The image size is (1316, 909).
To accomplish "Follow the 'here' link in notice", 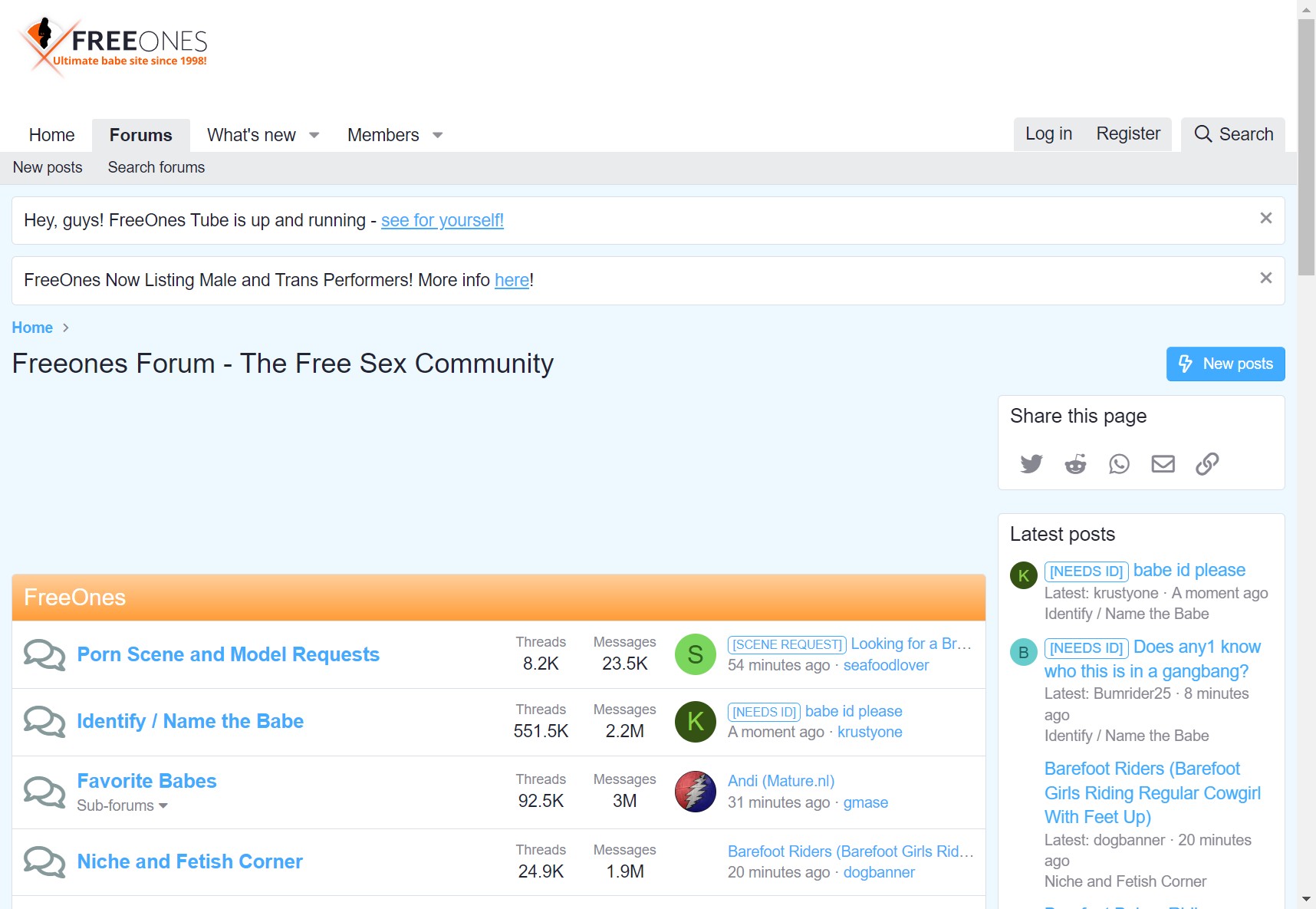I will pyautogui.click(x=512, y=280).
